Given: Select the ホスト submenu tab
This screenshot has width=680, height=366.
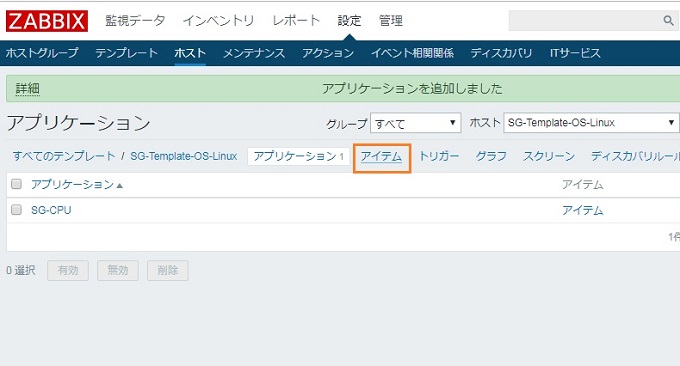Looking at the screenshot, I should 190,53.
